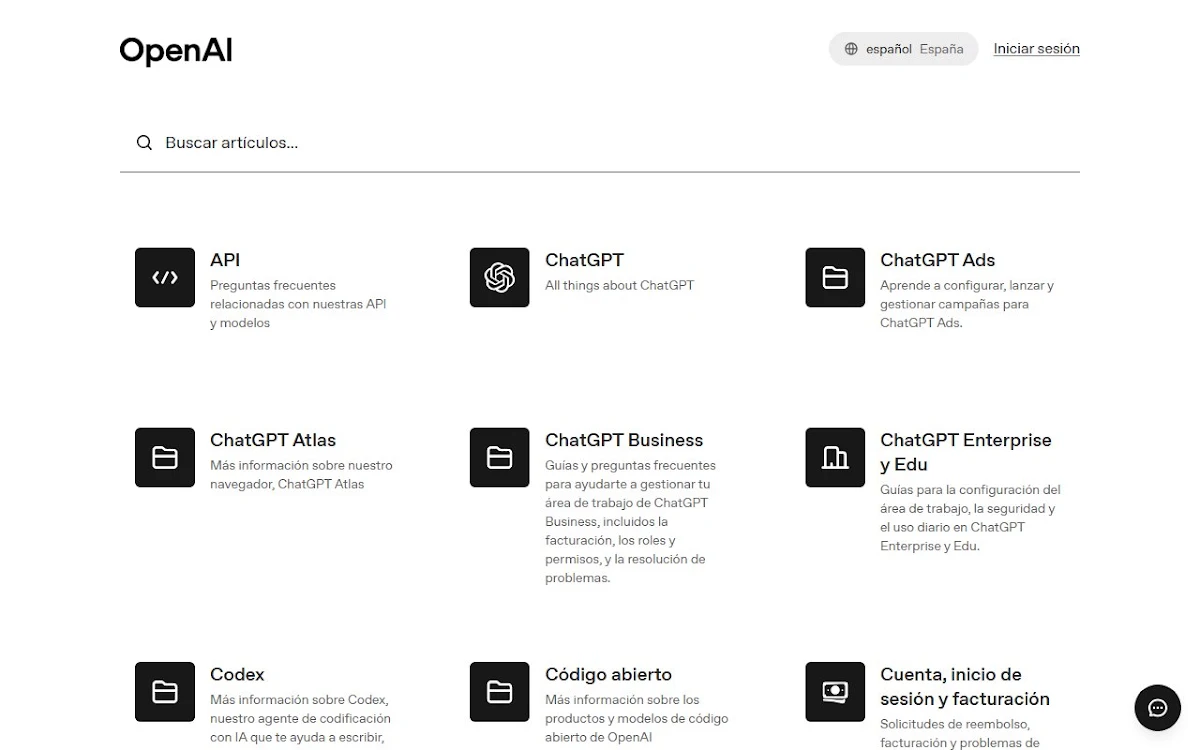Click the ChatGPT Enterprise building icon

pos(835,457)
